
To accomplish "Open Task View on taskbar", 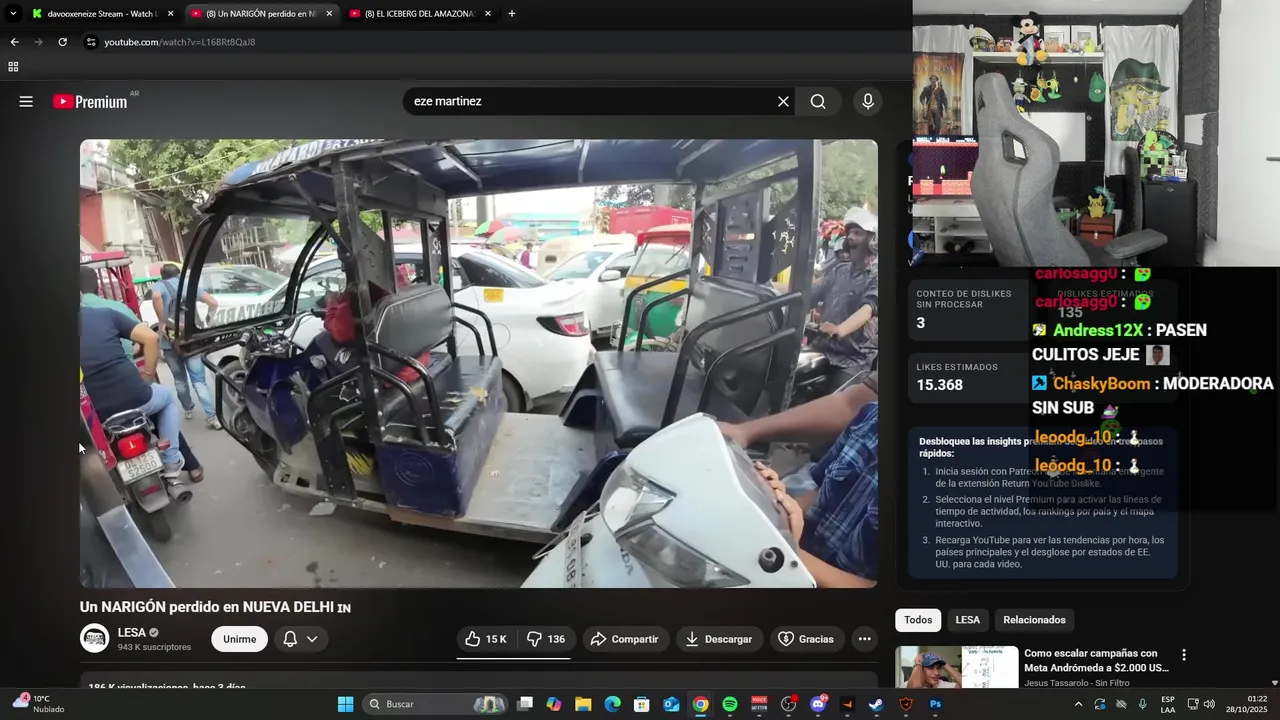I will pyautogui.click(x=525, y=704).
